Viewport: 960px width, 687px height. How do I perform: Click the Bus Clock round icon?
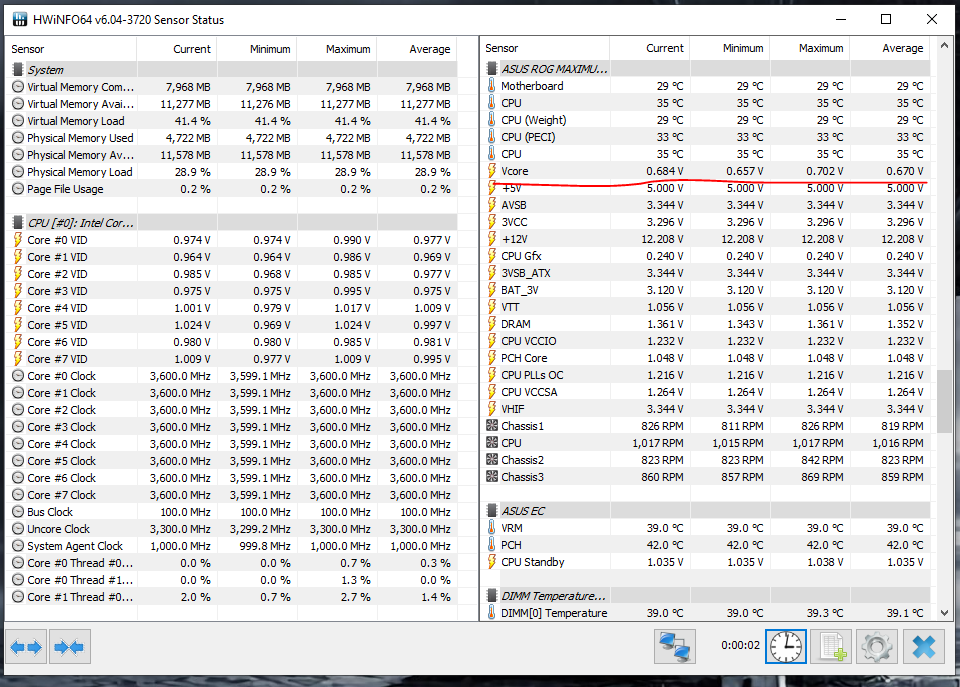(18, 512)
